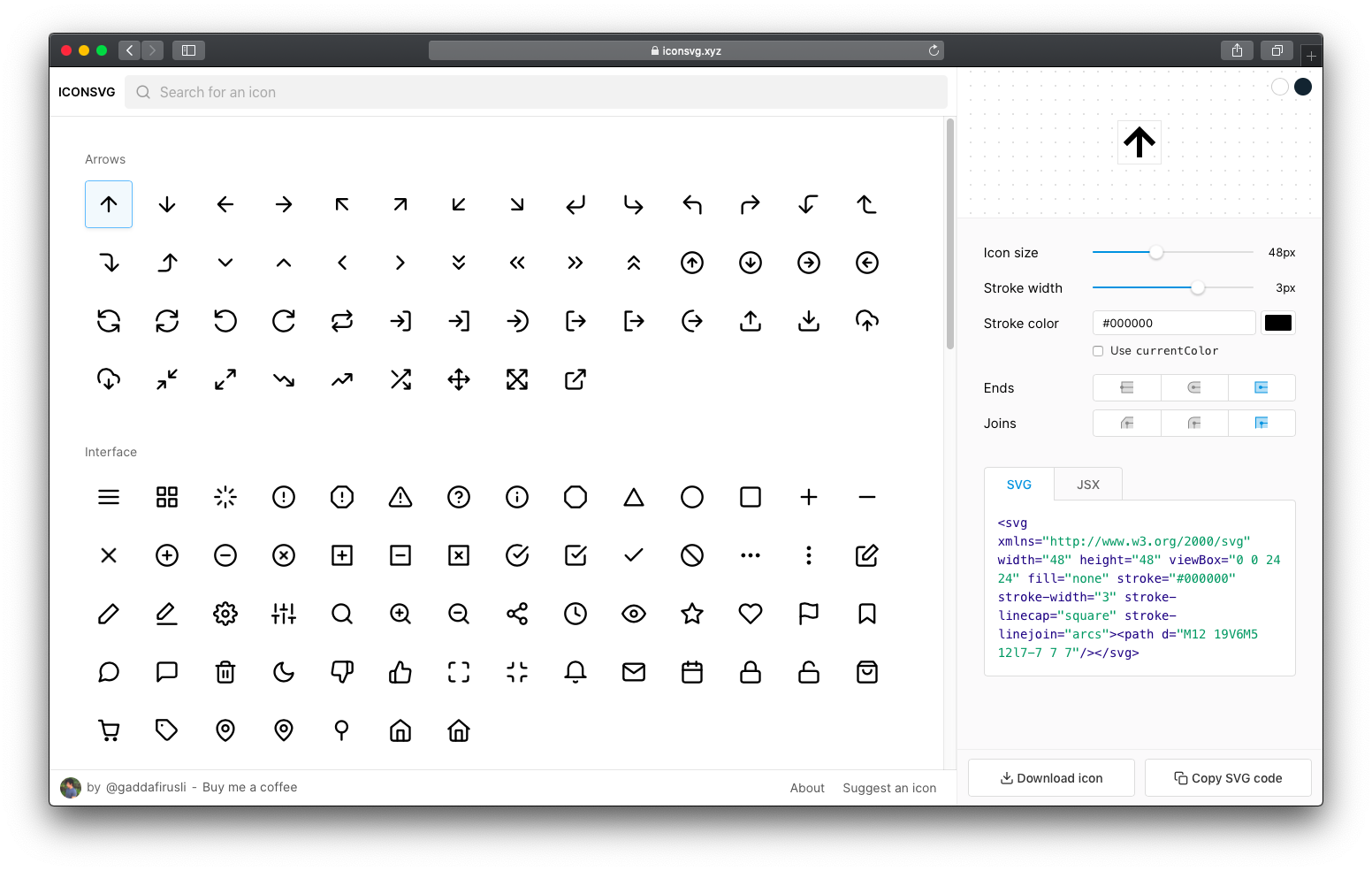Click the settings gear icon
The width and height of the screenshot is (1372, 871).
[225, 614]
